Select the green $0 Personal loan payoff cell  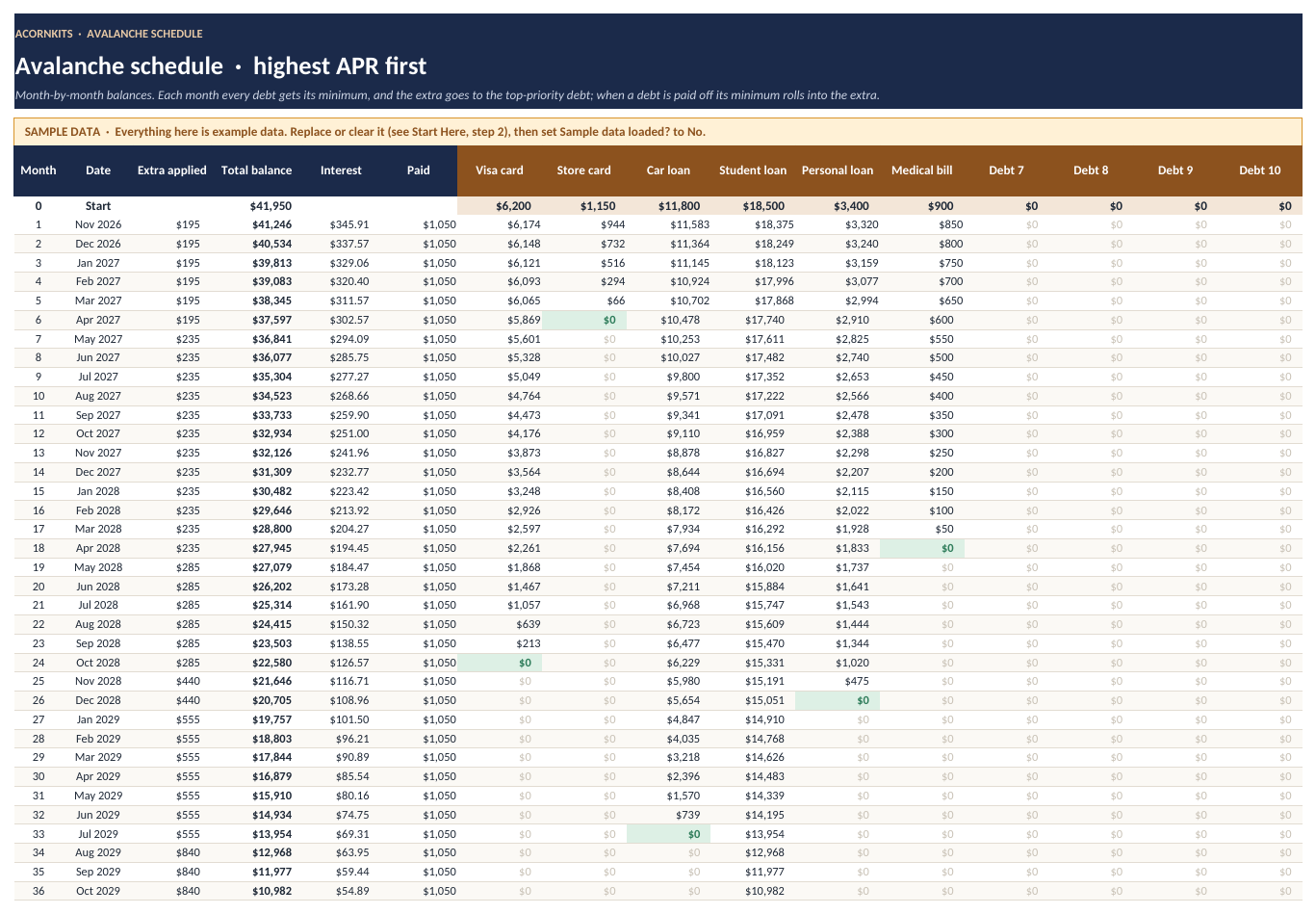point(838,700)
